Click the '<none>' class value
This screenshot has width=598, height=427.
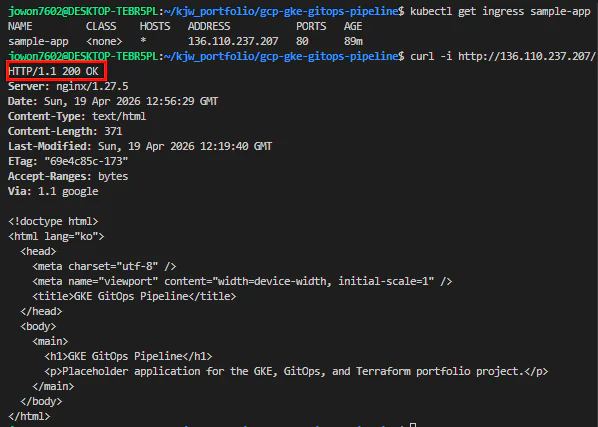[x=104, y=41]
